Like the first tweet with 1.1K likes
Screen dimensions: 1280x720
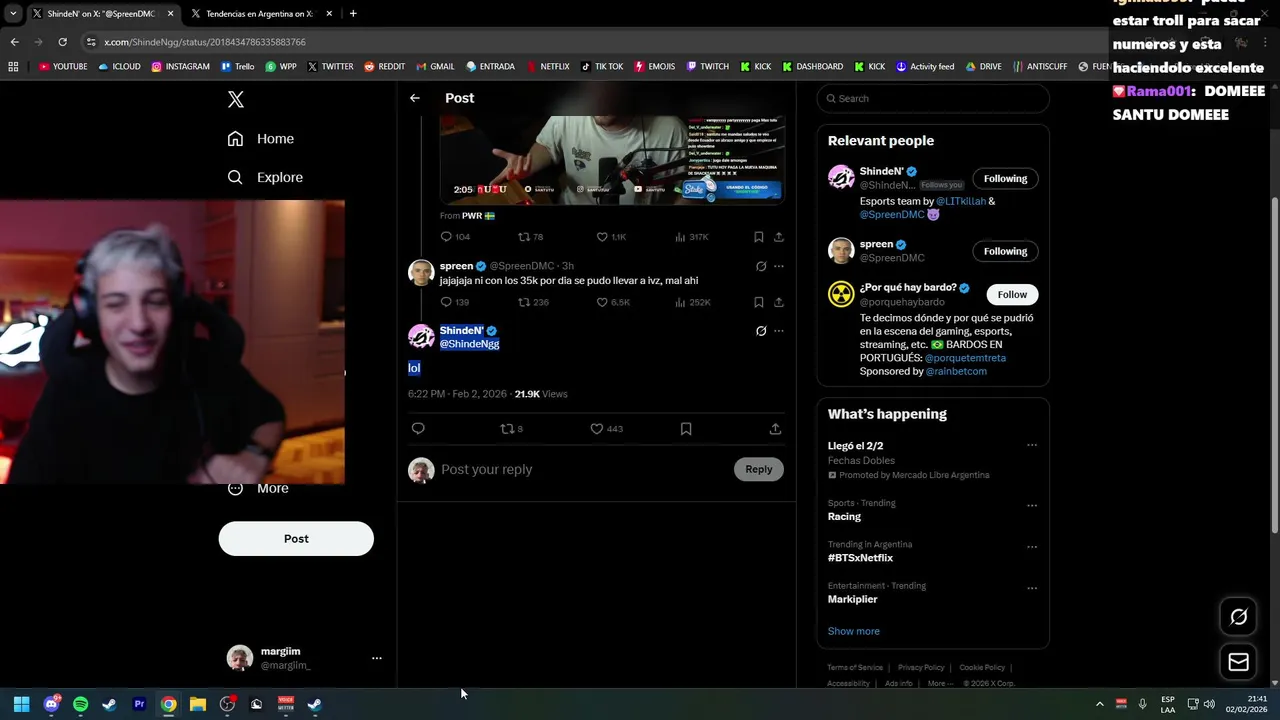pyautogui.click(x=602, y=237)
